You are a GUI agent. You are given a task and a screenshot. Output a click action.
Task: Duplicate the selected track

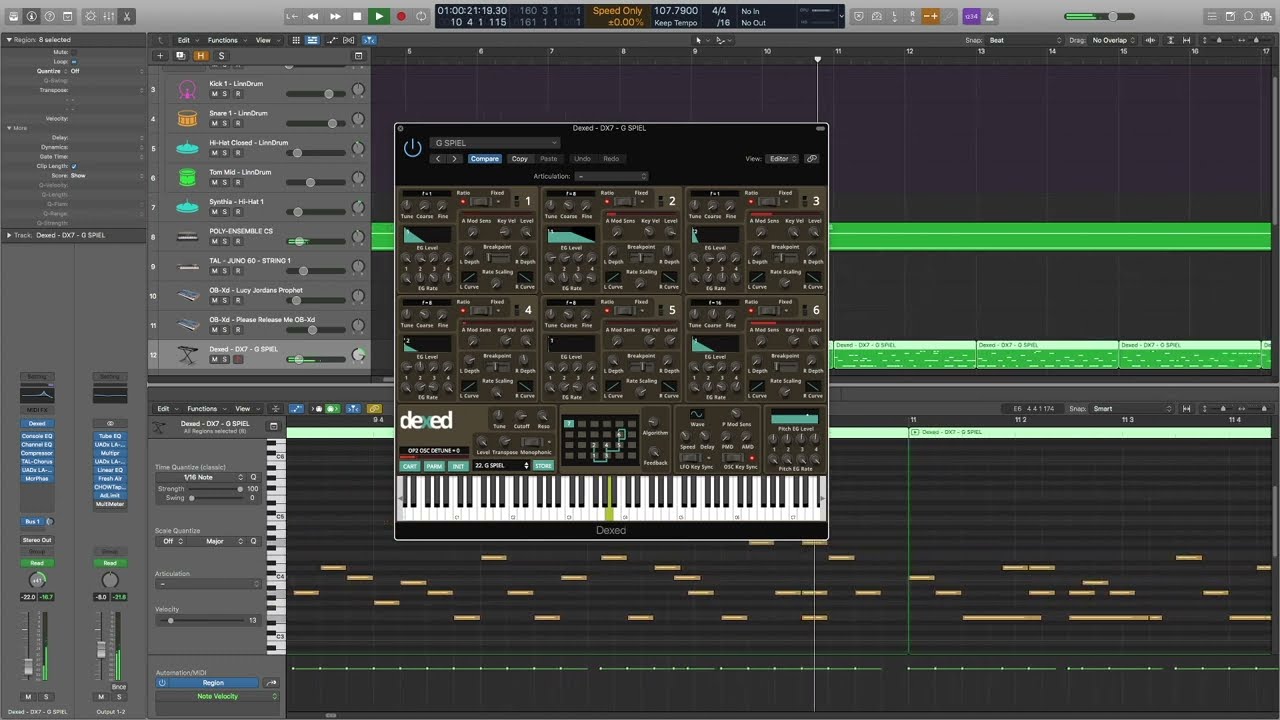tap(179, 56)
